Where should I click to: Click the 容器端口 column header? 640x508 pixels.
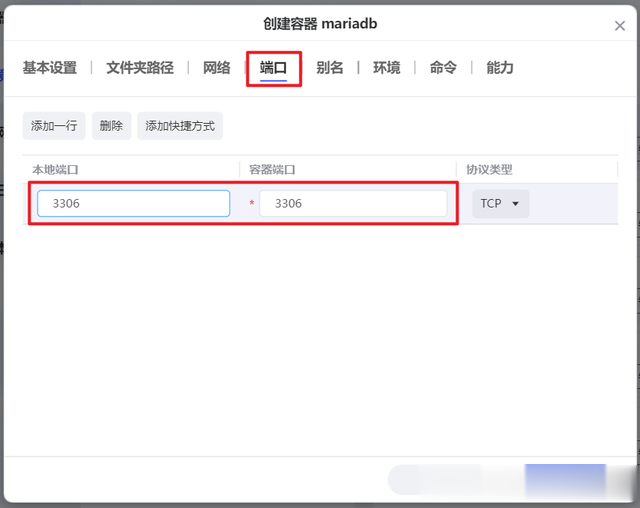point(272,170)
